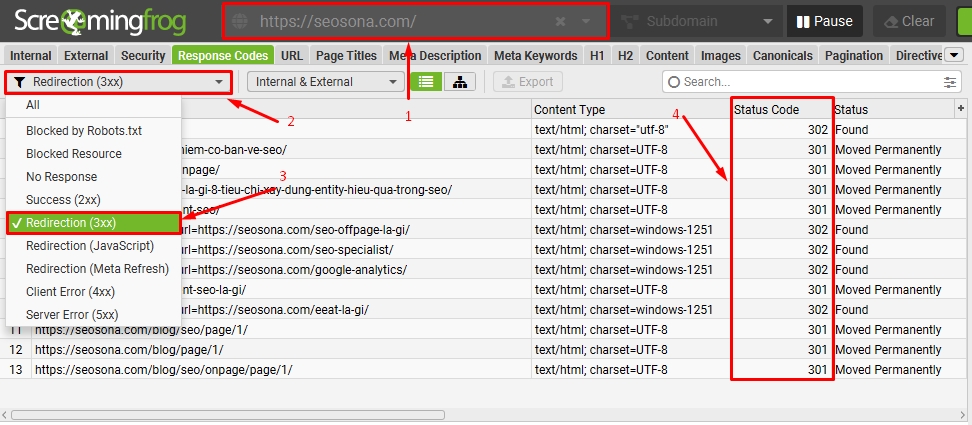
Task: Clear the crawl data
Action: click(x=909, y=22)
